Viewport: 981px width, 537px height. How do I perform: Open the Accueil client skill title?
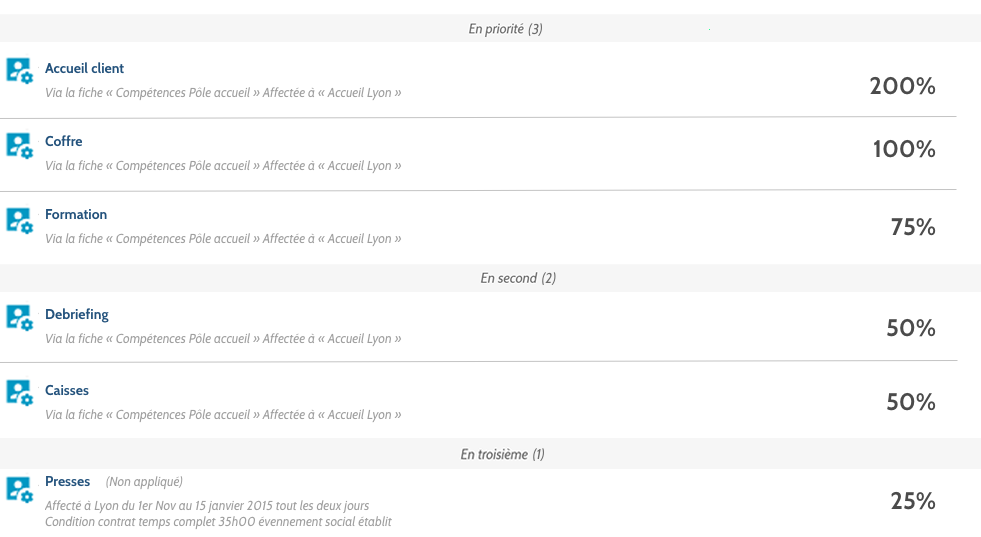coord(84,68)
